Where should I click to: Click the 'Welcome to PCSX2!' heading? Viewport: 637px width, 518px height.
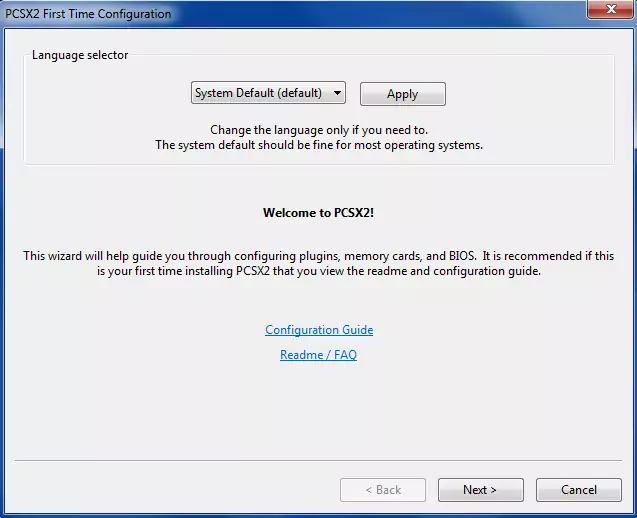[x=318, y=212]
